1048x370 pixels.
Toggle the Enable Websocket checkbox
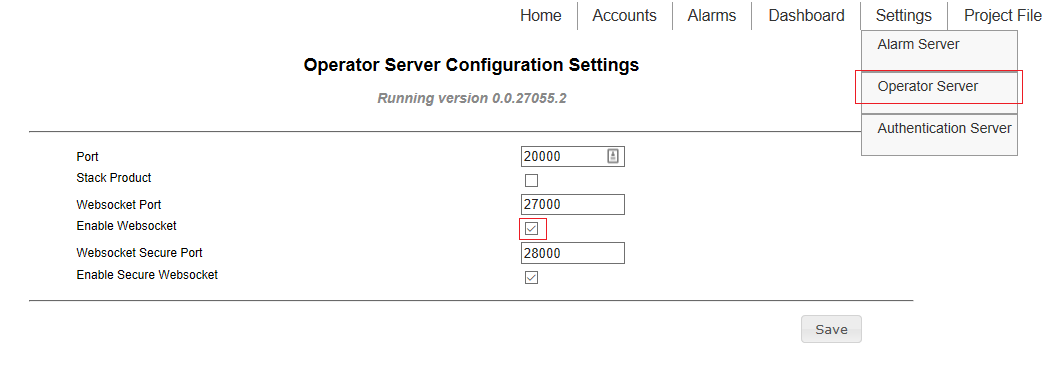[x=531, y=228]
